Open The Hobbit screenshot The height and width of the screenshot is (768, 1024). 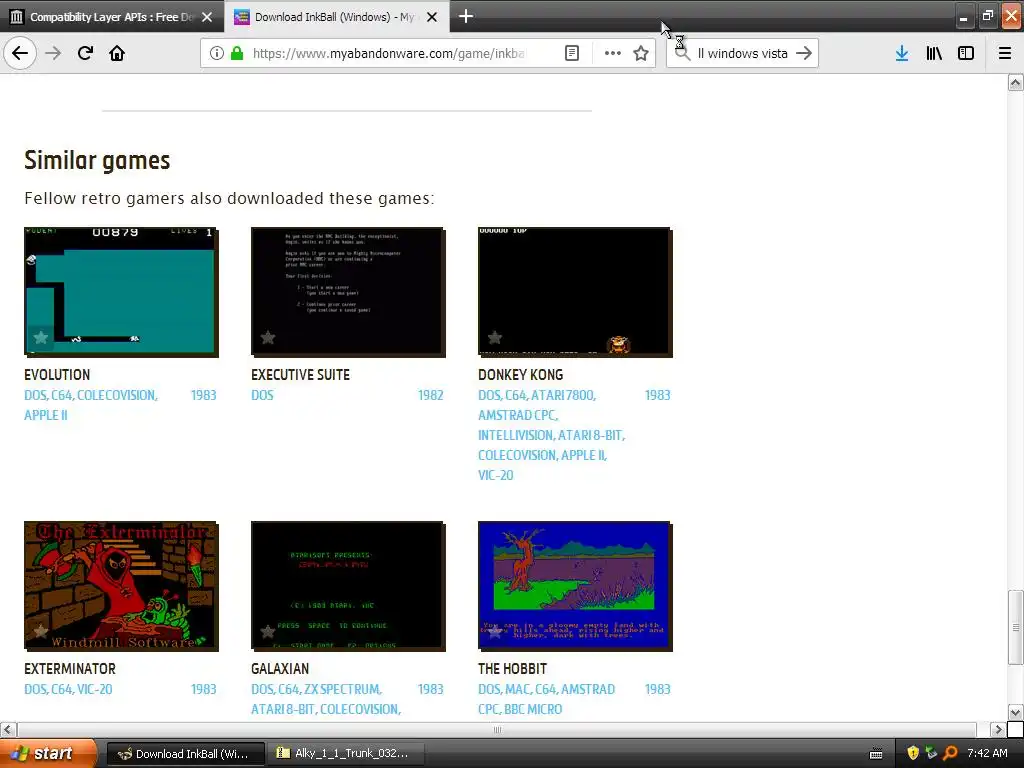(x=575, y=585)
